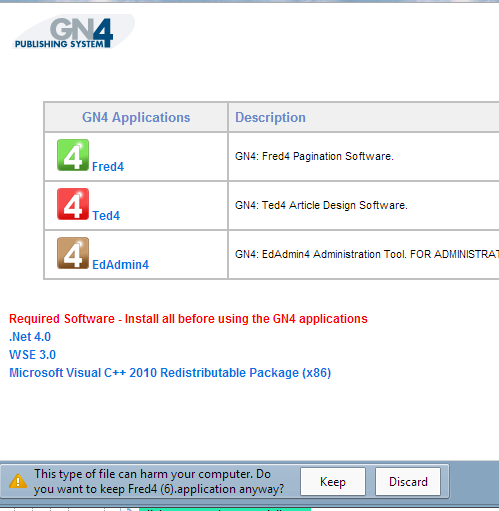
Task: Select the EdAdmin4 Administration Tool description
Action: coord(367,254)
